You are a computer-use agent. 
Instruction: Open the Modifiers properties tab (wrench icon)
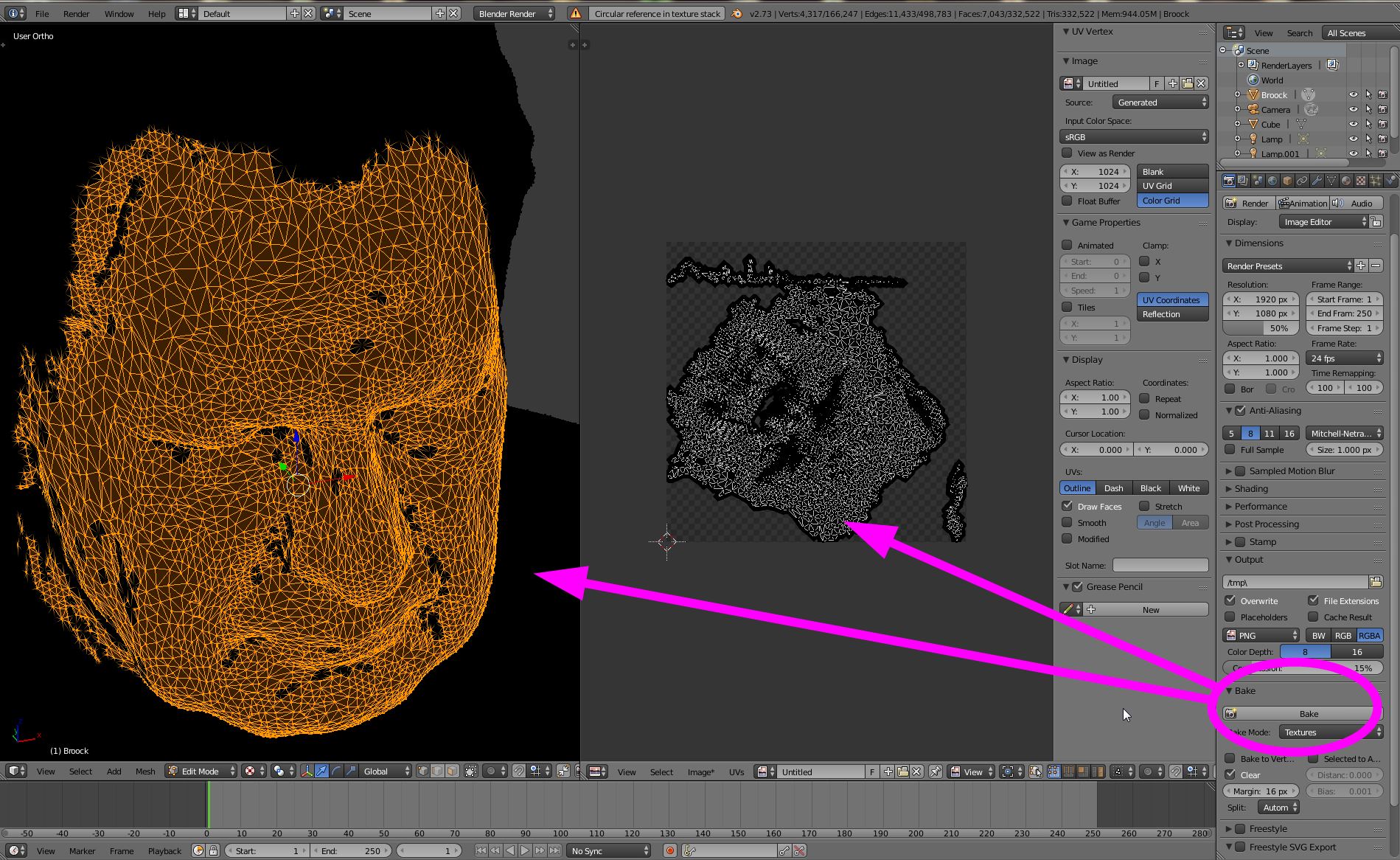tap(1317, 181)
